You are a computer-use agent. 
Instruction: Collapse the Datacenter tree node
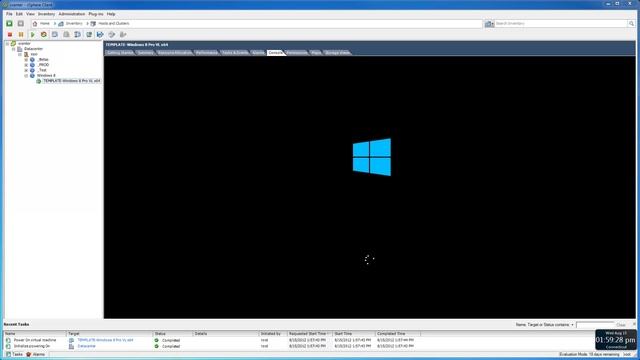point(13,49)
